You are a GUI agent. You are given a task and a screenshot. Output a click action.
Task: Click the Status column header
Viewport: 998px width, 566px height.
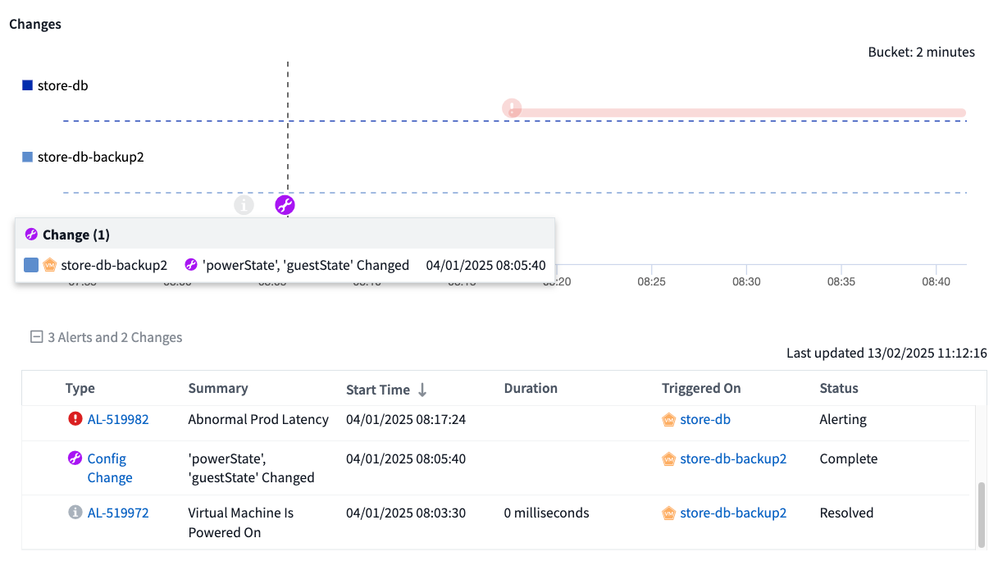point(838,388)
